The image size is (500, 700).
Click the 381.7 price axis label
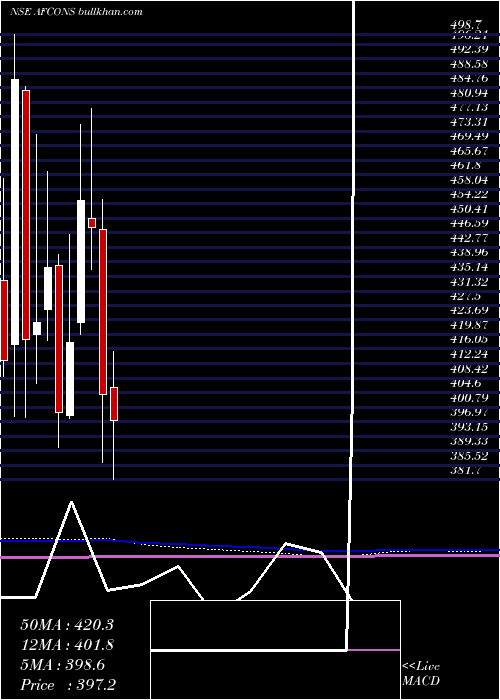(466, 471)
